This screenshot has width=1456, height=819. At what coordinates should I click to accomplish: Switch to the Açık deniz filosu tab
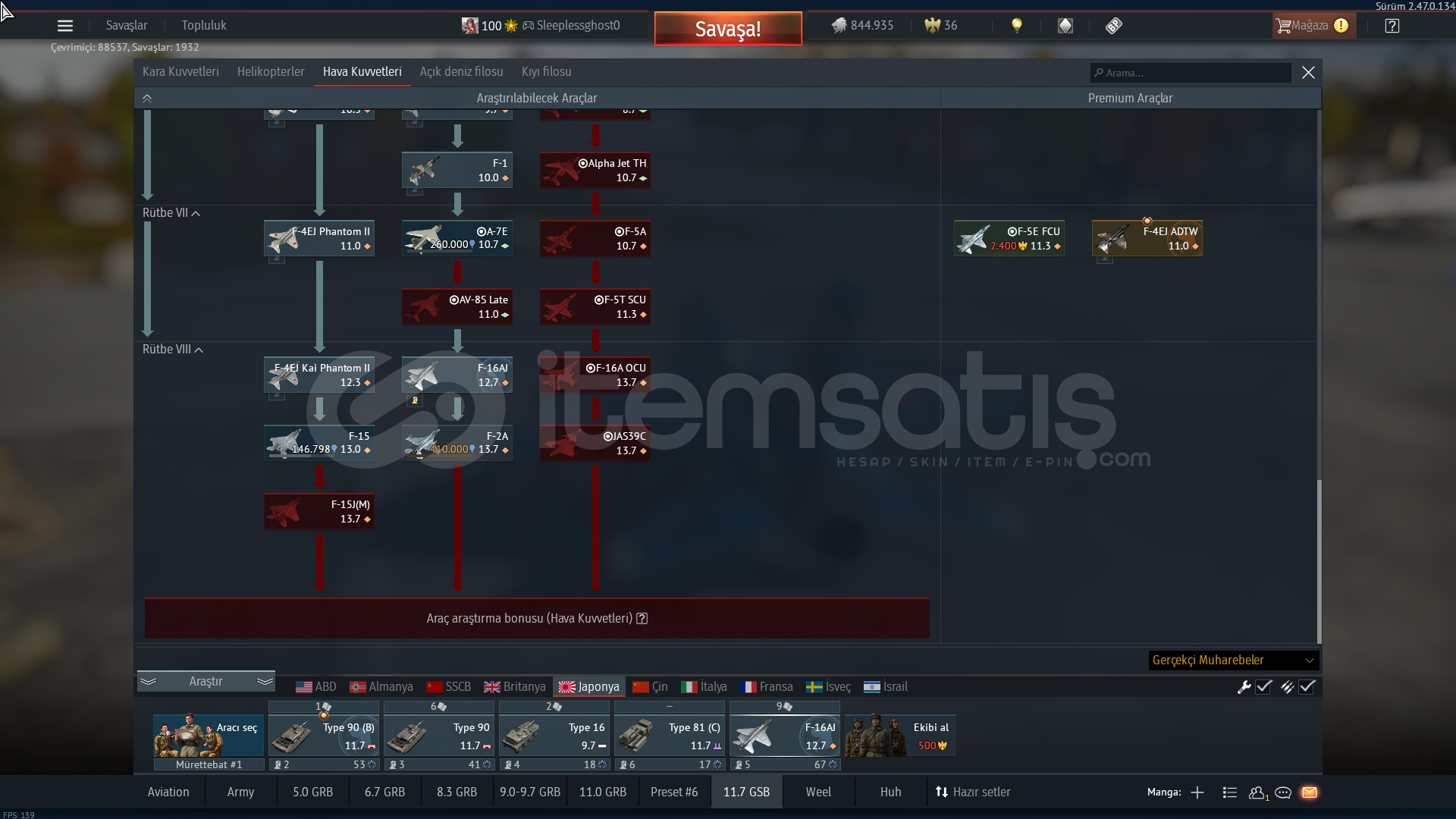point(462,72)
